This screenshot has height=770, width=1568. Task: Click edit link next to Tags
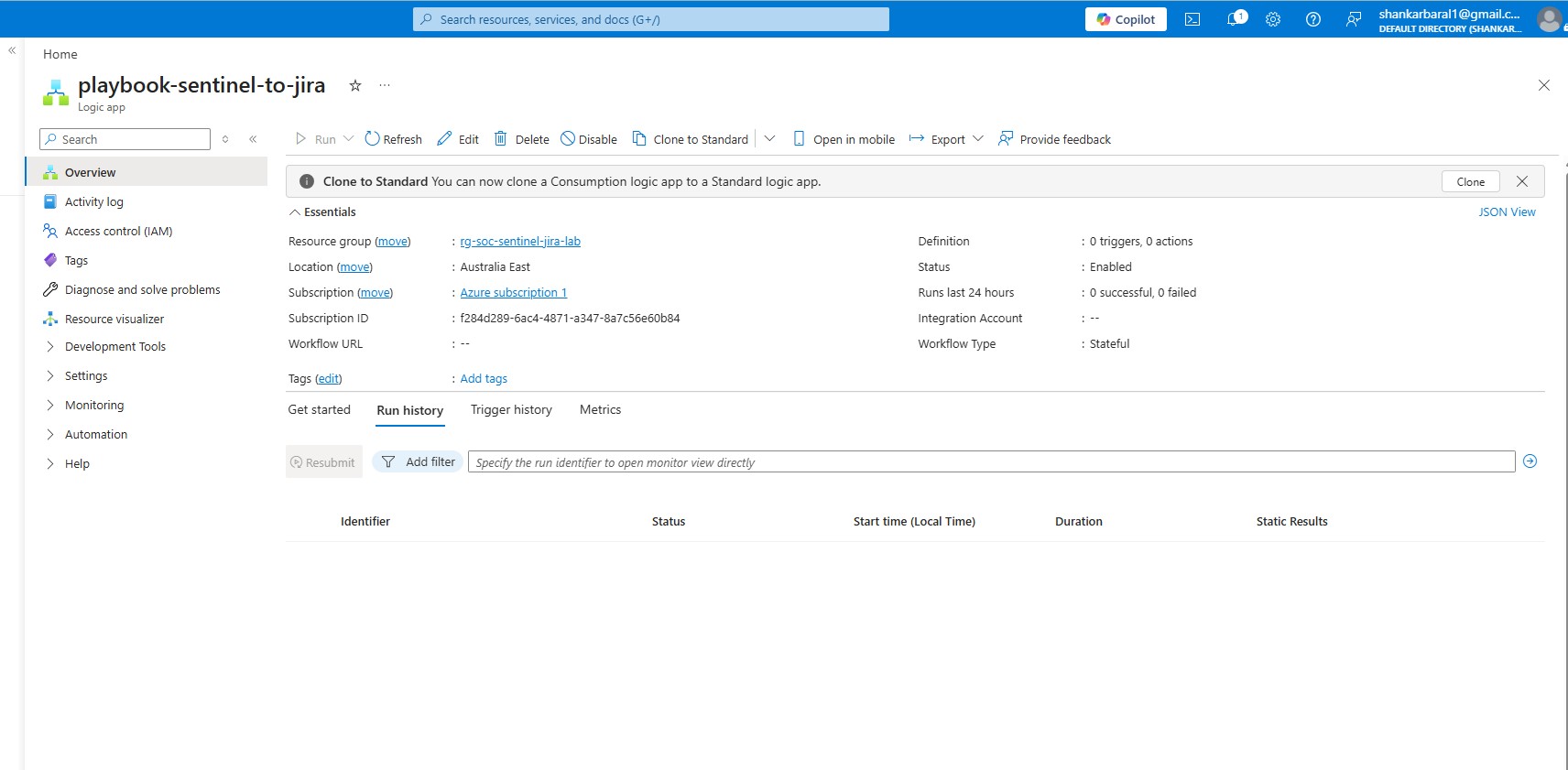[x=328, y=379]
